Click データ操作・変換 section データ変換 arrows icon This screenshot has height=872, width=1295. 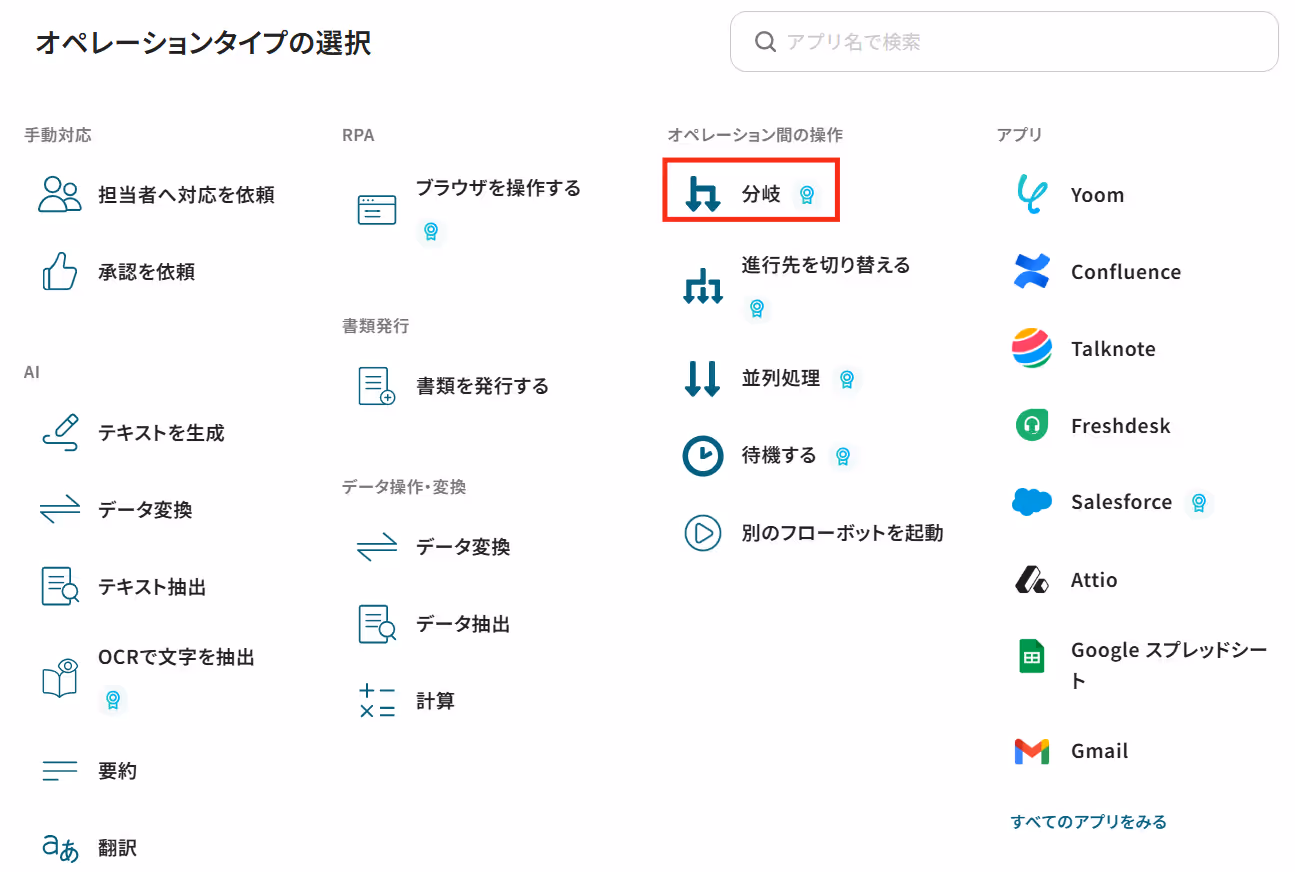click(x=377, y=547)
